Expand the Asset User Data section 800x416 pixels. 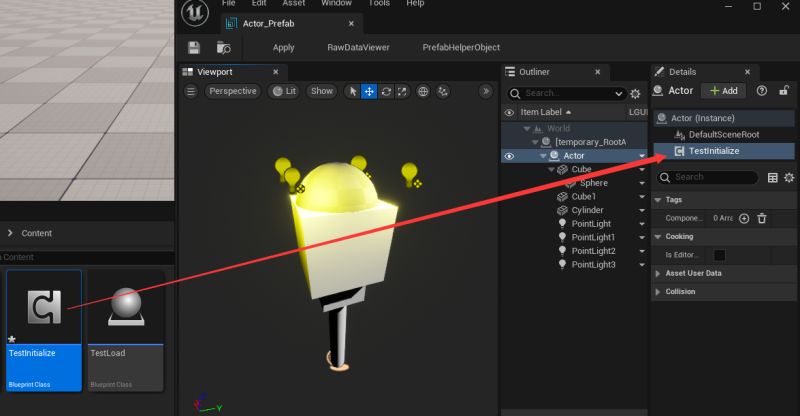click(x=658, y=274)
